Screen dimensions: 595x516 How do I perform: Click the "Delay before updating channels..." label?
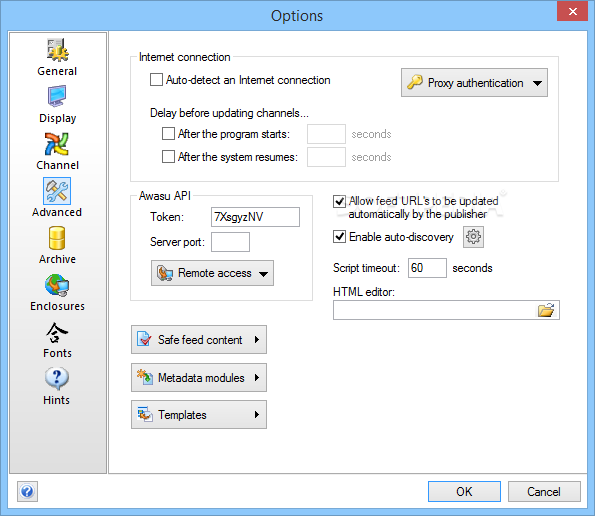(229, 113)
